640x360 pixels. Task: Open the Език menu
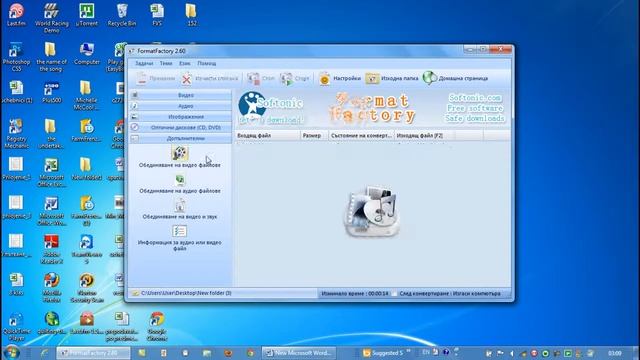184,64
